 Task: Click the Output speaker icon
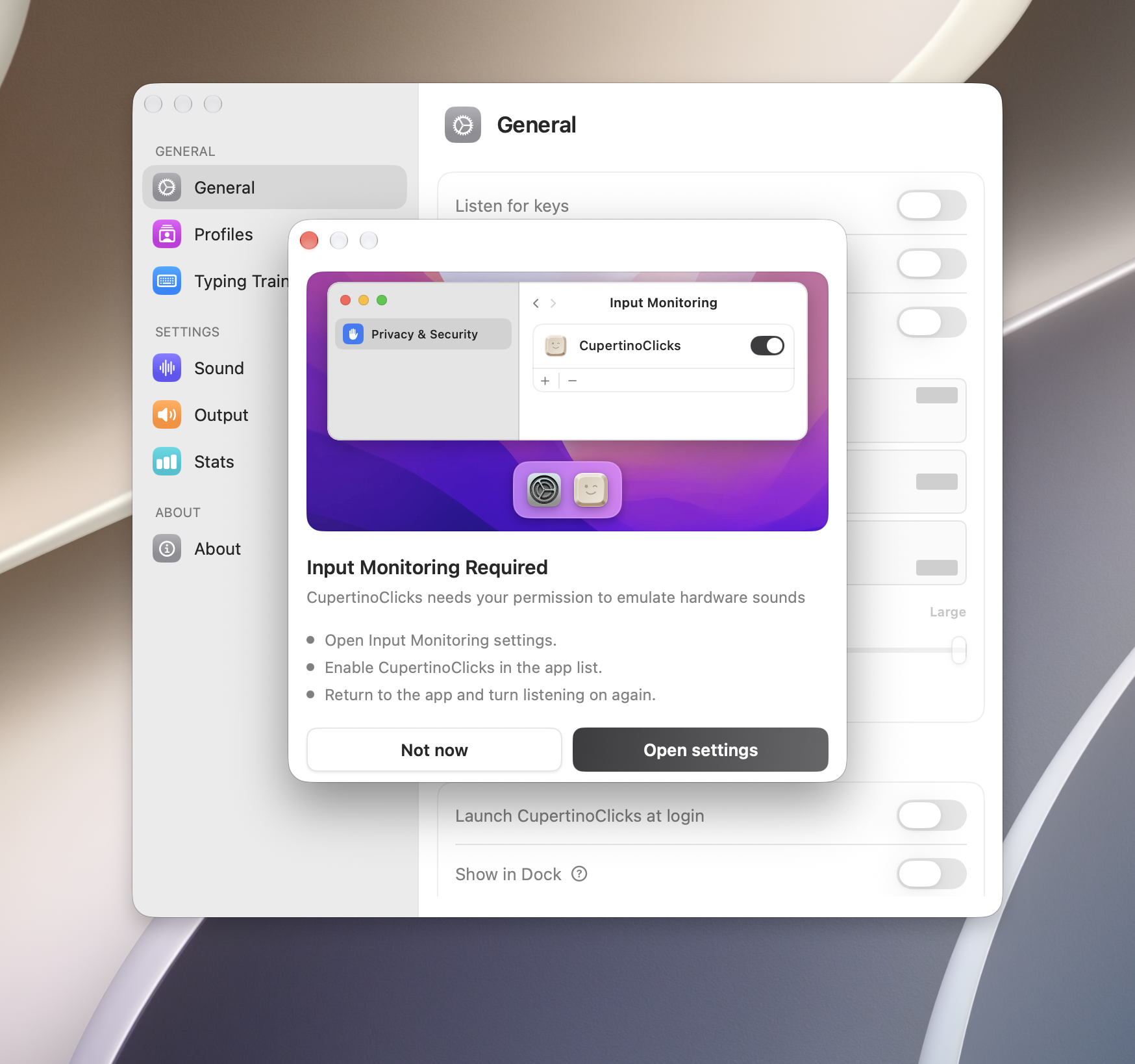[167, 415]
